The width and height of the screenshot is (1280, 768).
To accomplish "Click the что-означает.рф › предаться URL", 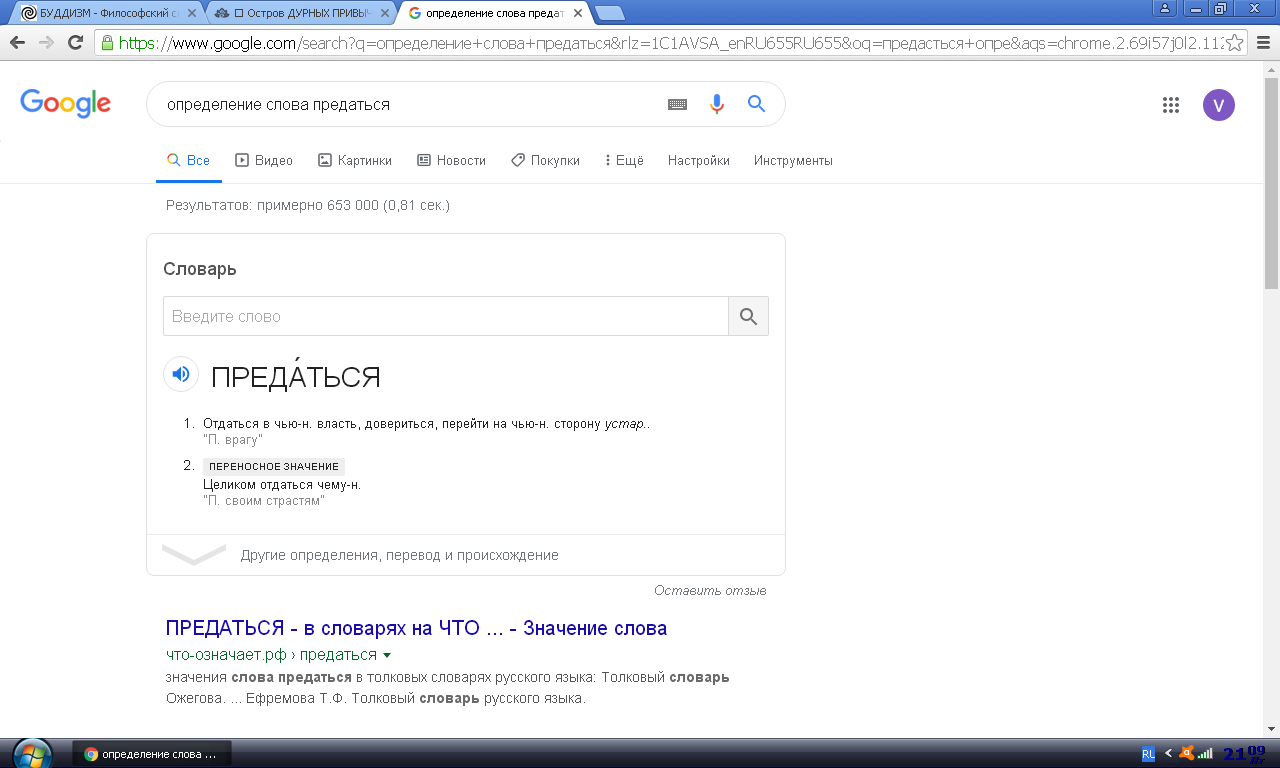I will tap(271, 655).
